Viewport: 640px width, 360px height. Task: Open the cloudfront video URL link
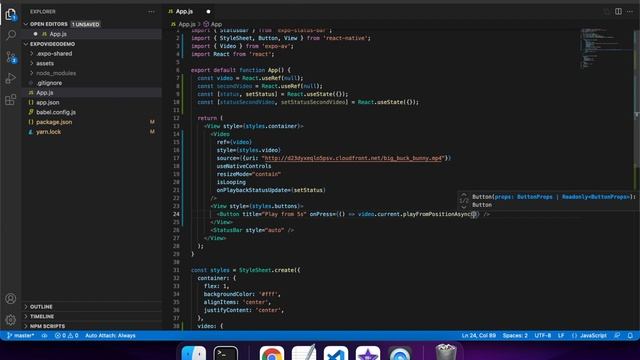352,158
